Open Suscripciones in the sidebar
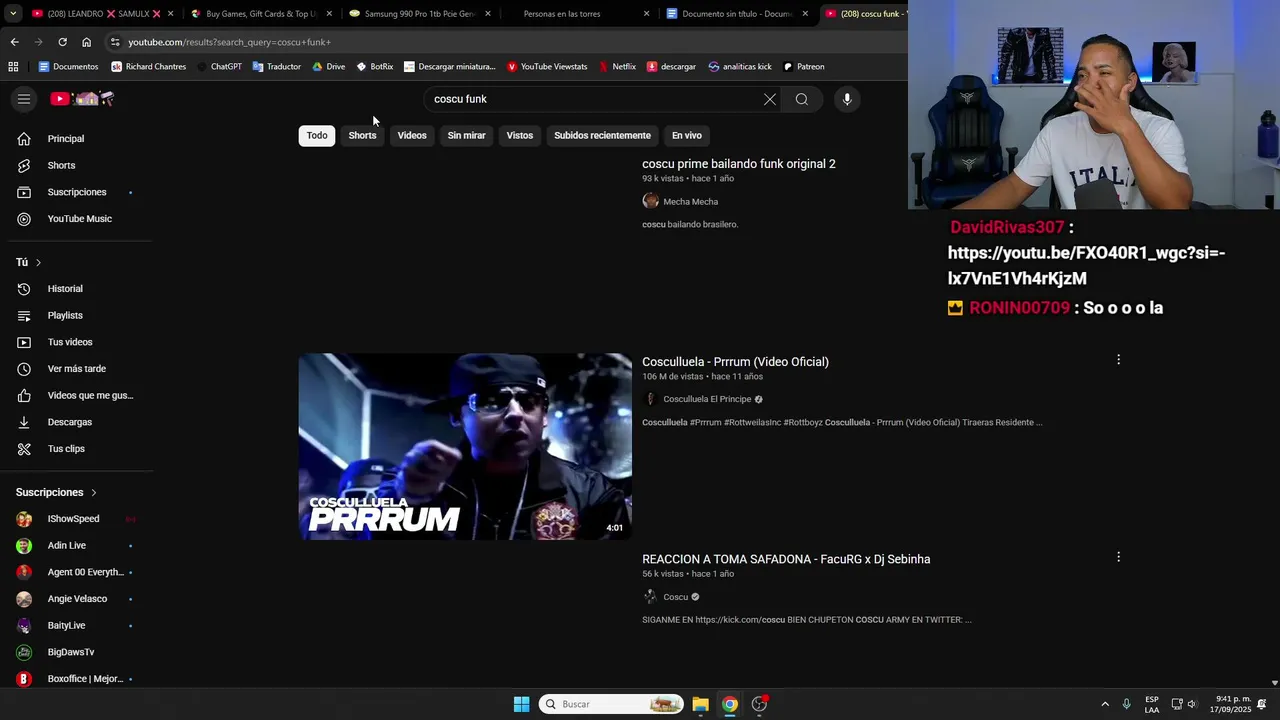This screenshot has width=1280, height=720. coord(76,192)
